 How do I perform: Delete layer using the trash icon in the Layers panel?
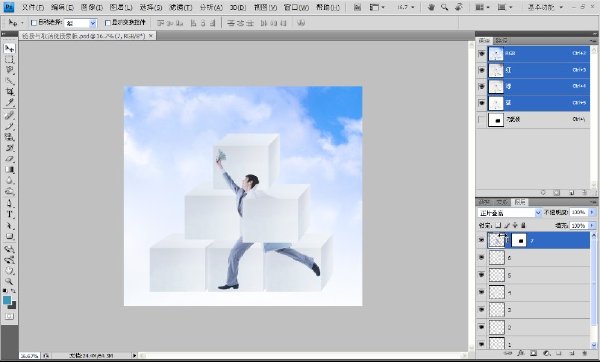pyautogui.click(x=584, y=354)
